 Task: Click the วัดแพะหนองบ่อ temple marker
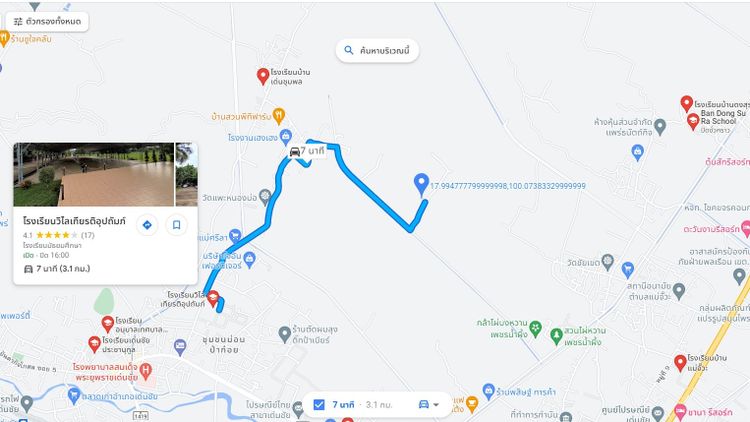(265, 196)
